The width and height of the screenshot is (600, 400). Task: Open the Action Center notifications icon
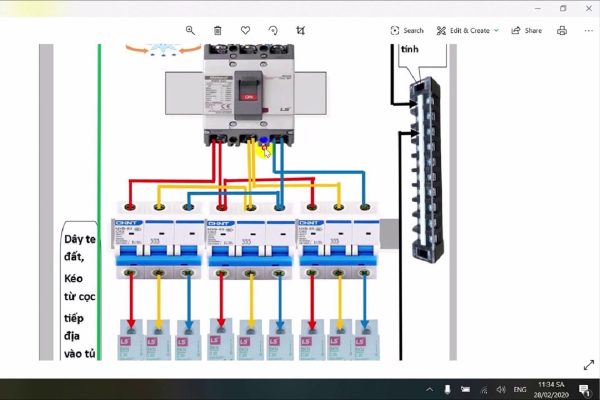pyautogui.click(x=584, y=390)
